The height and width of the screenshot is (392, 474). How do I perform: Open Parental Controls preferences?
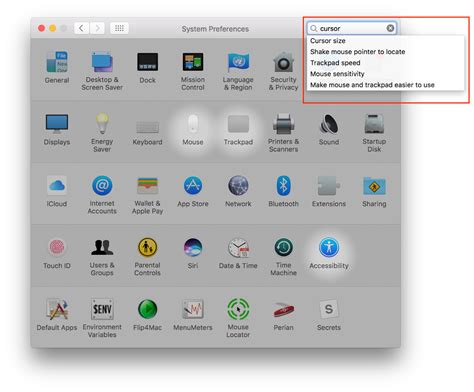coord(147,257)
